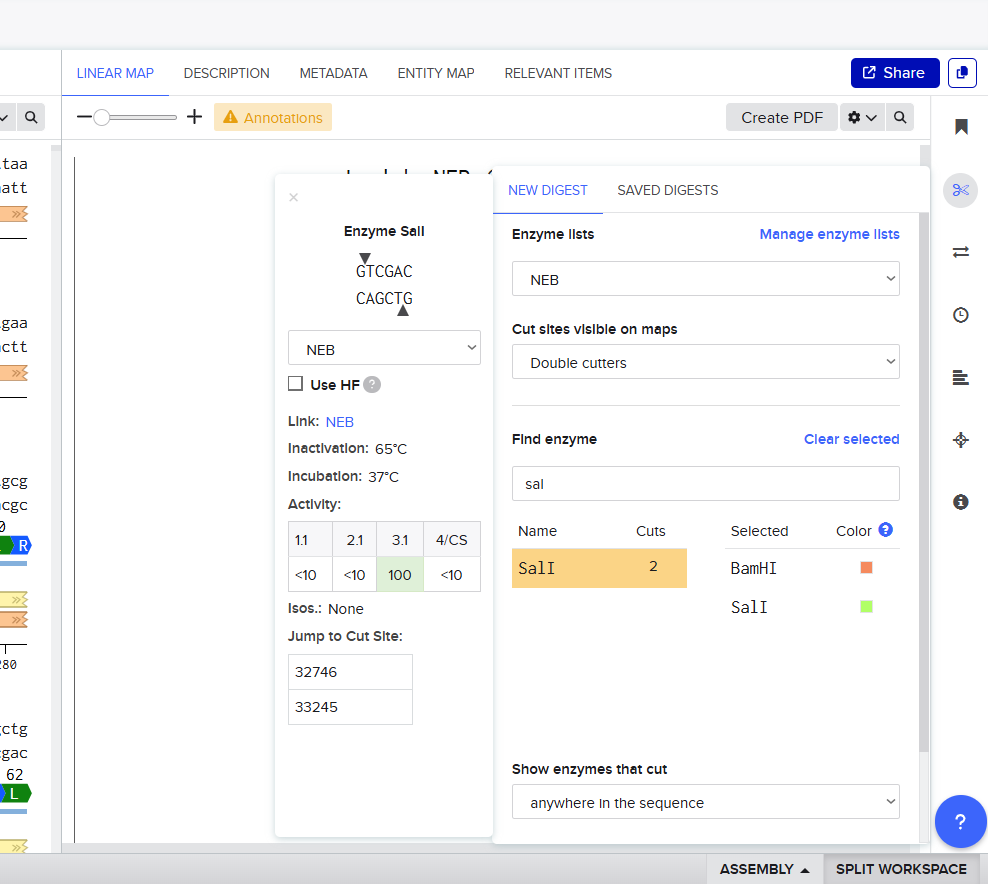Click the copy icon next to Share
This screenshot has width=988, height=884.
click(962, 73)
